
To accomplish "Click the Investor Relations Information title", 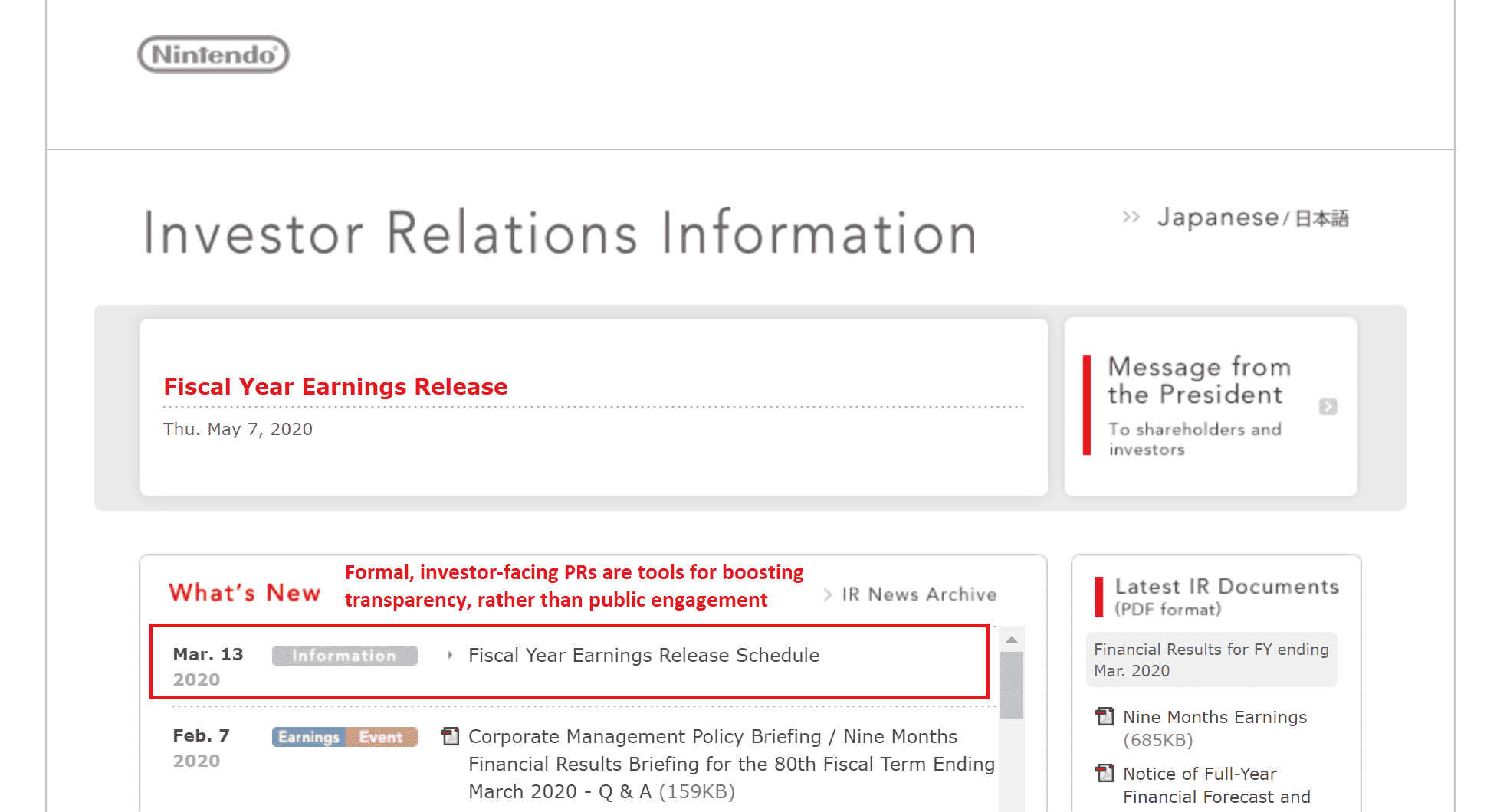I will pyautogui.click(x=560, y=232).
